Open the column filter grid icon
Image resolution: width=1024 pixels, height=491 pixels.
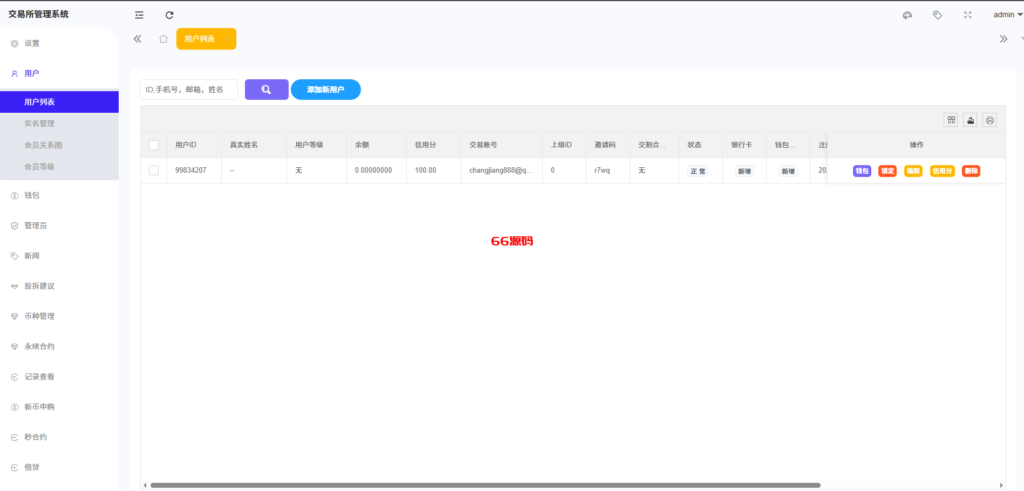pyautogui.click(x=951, y=119)
